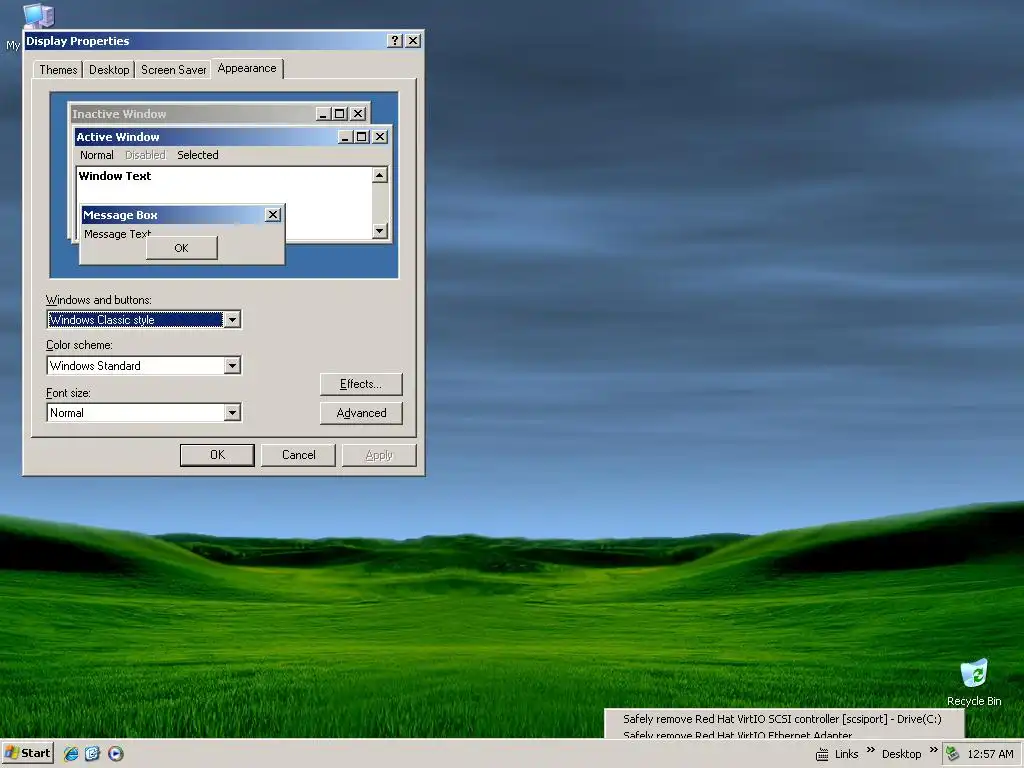Open the Effects dialog

click(361, 384)
